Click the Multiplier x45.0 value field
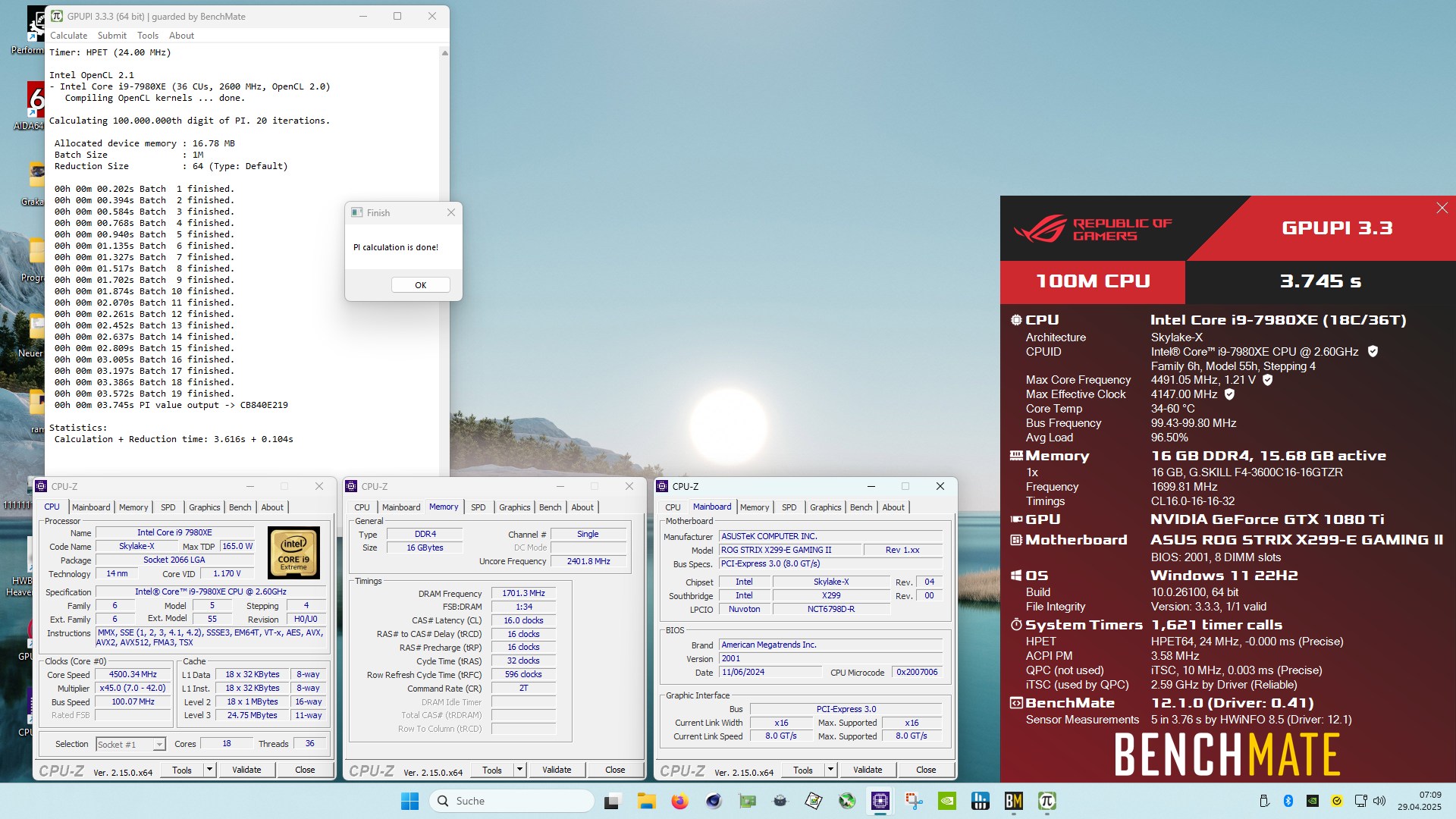Viewport: 1456px width, 819px height. click(x=133, y=689)
